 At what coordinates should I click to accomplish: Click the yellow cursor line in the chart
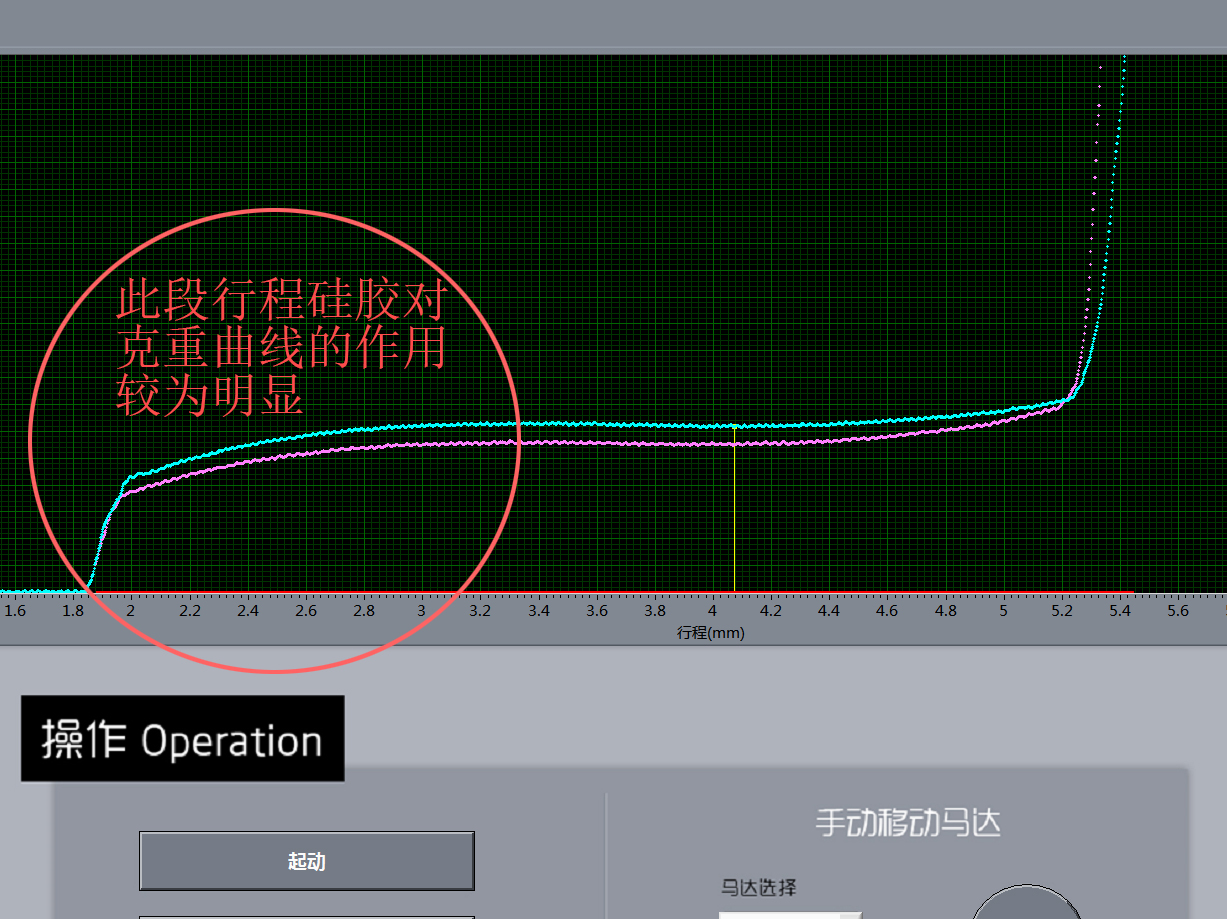click(735, 509)
